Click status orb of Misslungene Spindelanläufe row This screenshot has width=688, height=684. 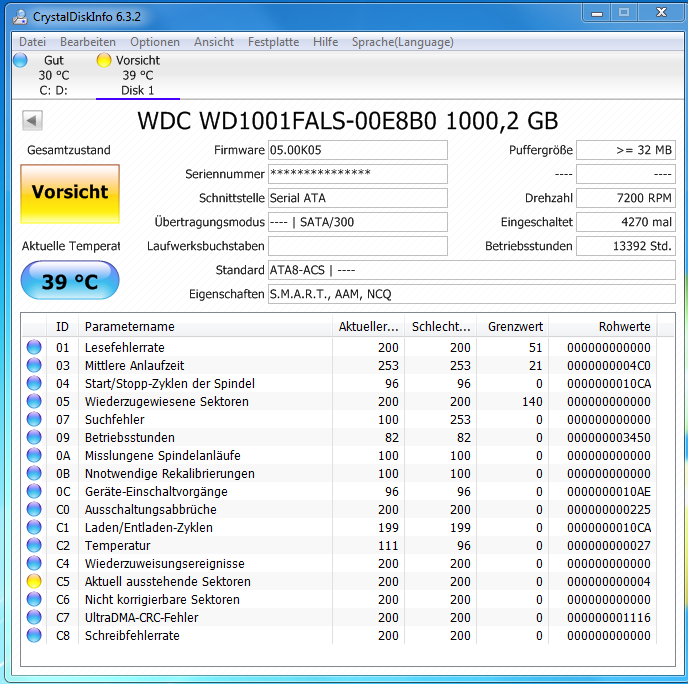coord(34,455)
